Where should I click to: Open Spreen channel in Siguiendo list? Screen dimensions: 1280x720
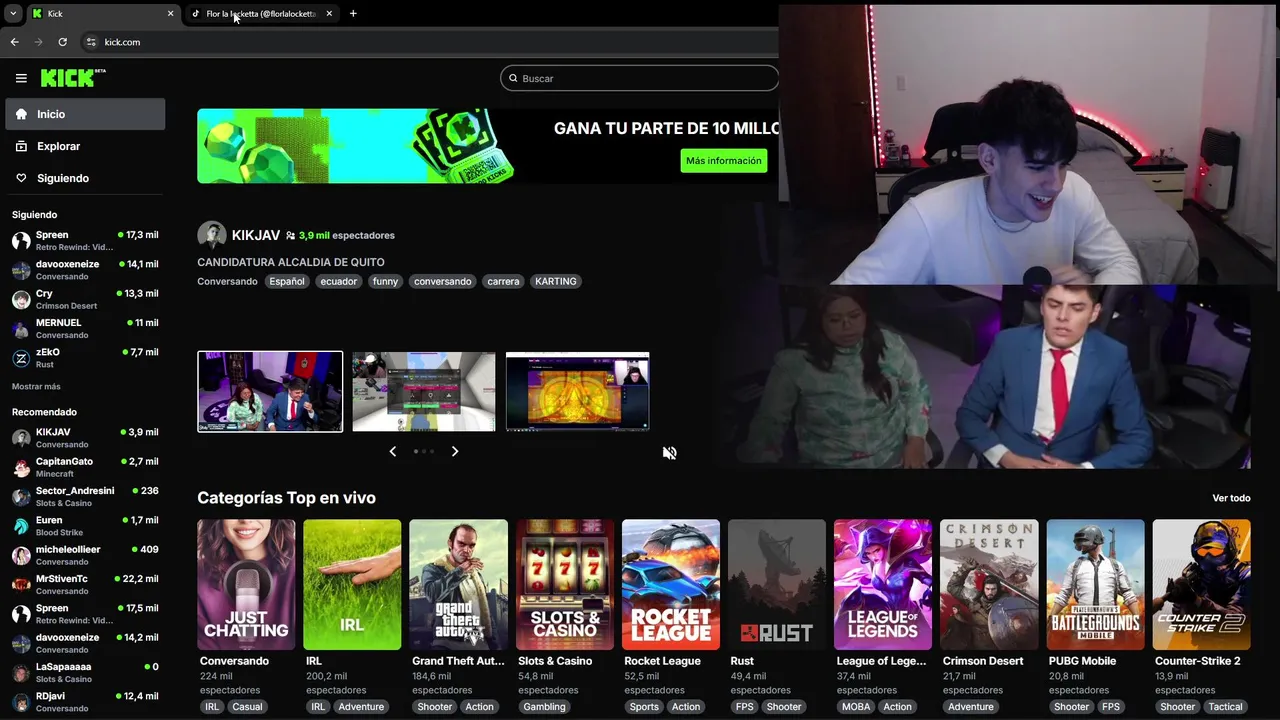tap(85, 241)
